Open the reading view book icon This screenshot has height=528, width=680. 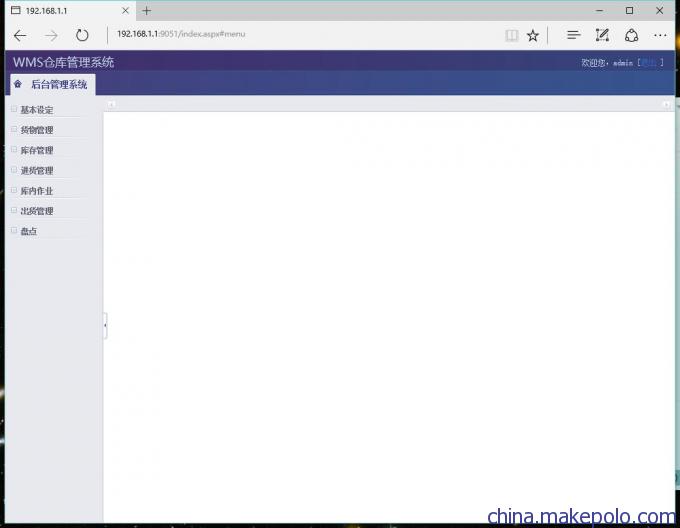click(512, 35)
